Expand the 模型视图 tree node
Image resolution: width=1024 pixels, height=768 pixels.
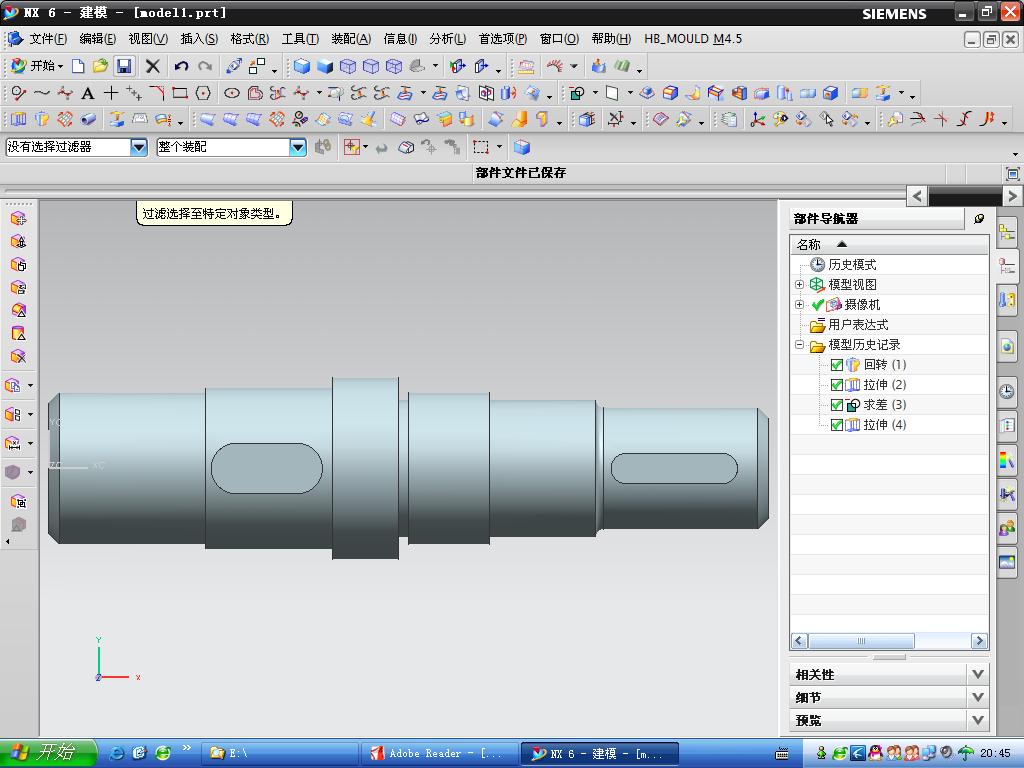(x=800, y=285)
